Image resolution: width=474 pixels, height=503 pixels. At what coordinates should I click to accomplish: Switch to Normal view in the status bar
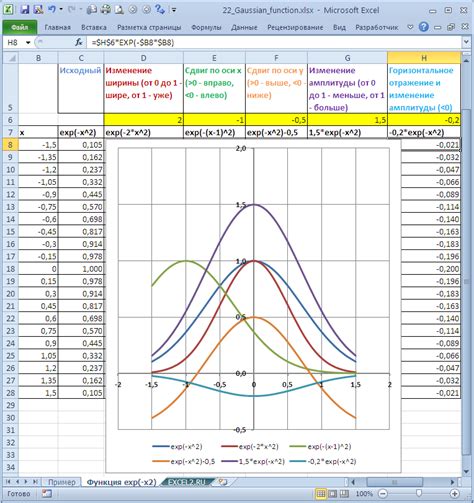(x=321, y=494)
